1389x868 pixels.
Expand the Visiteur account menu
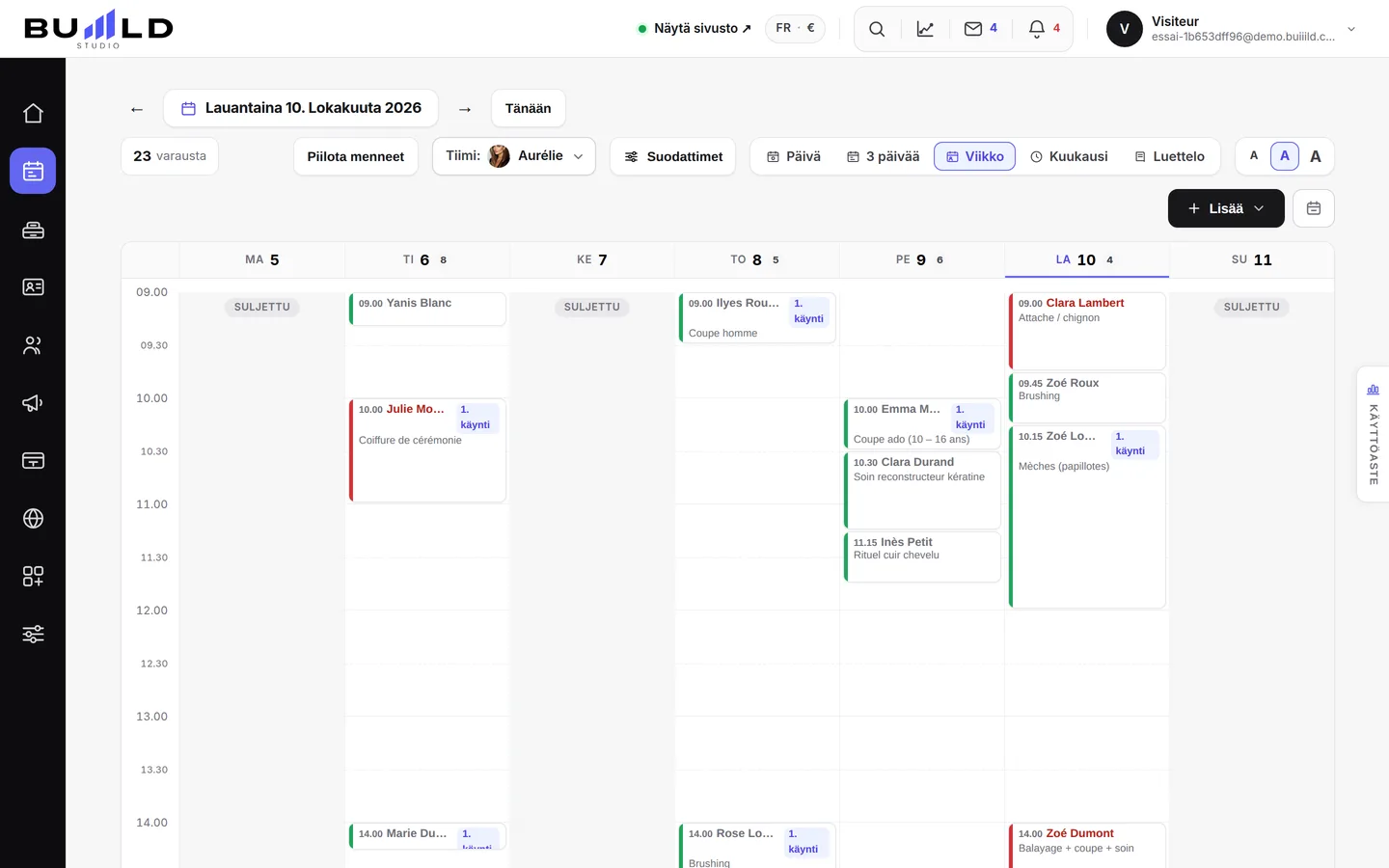click(x=1232, y=29)
